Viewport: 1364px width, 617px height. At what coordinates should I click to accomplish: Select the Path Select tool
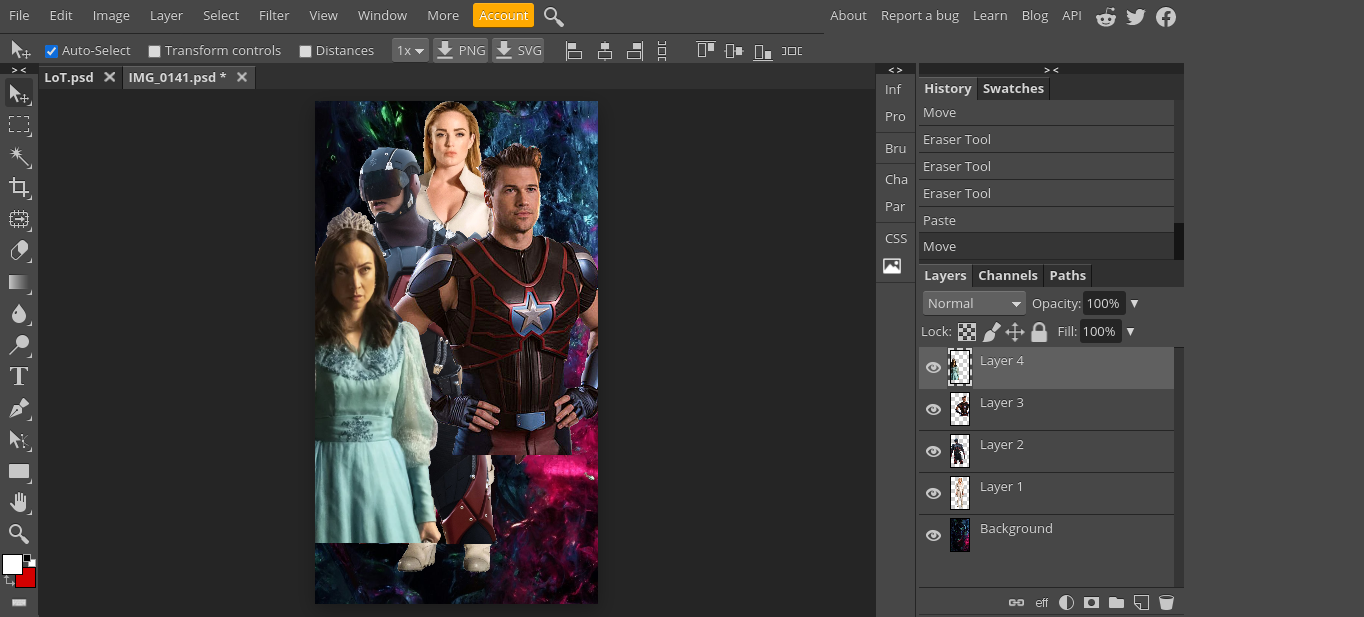19,439
